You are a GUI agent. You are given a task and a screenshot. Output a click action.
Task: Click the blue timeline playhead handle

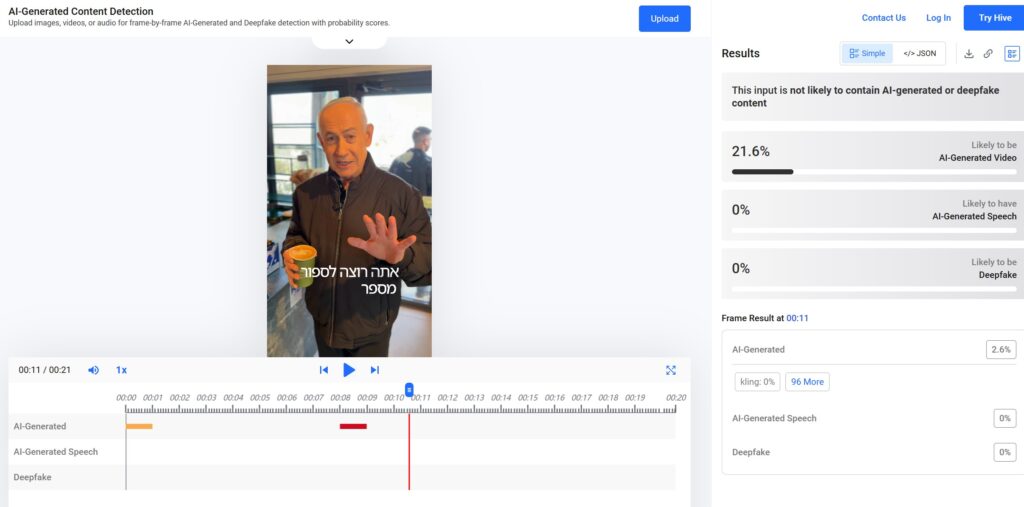coord(409,389)
